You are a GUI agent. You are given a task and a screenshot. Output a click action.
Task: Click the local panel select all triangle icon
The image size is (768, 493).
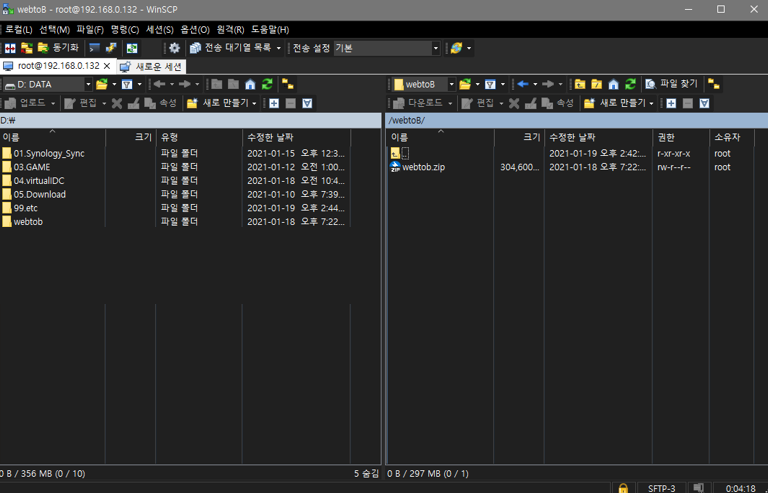point(307,103)
